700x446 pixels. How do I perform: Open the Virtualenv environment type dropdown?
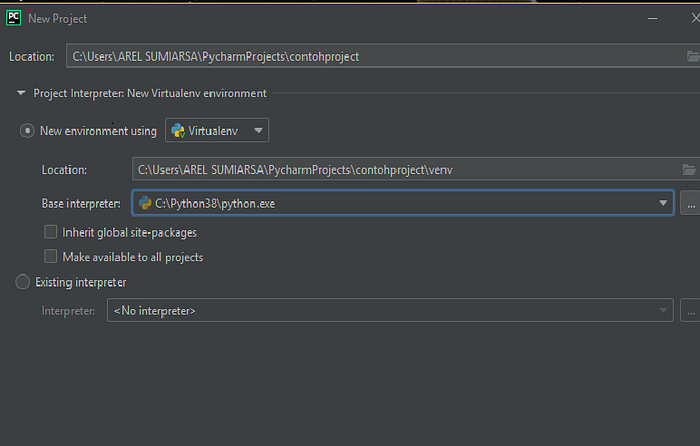click(x=217, y=130)
